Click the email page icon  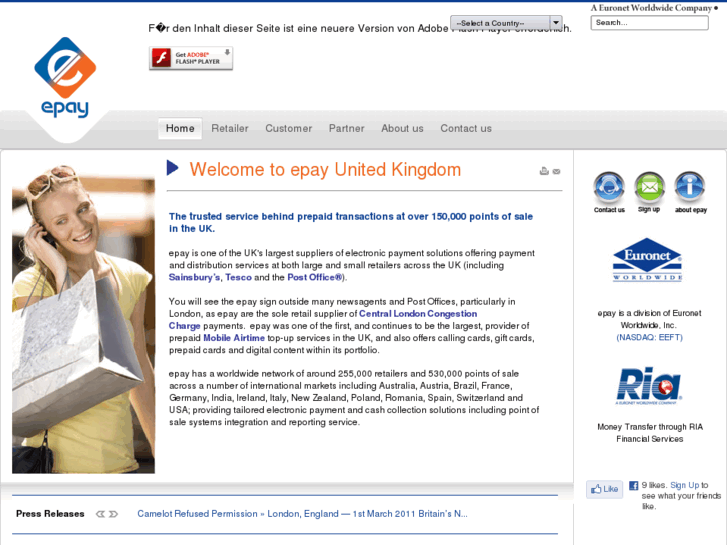pos(556,172)
